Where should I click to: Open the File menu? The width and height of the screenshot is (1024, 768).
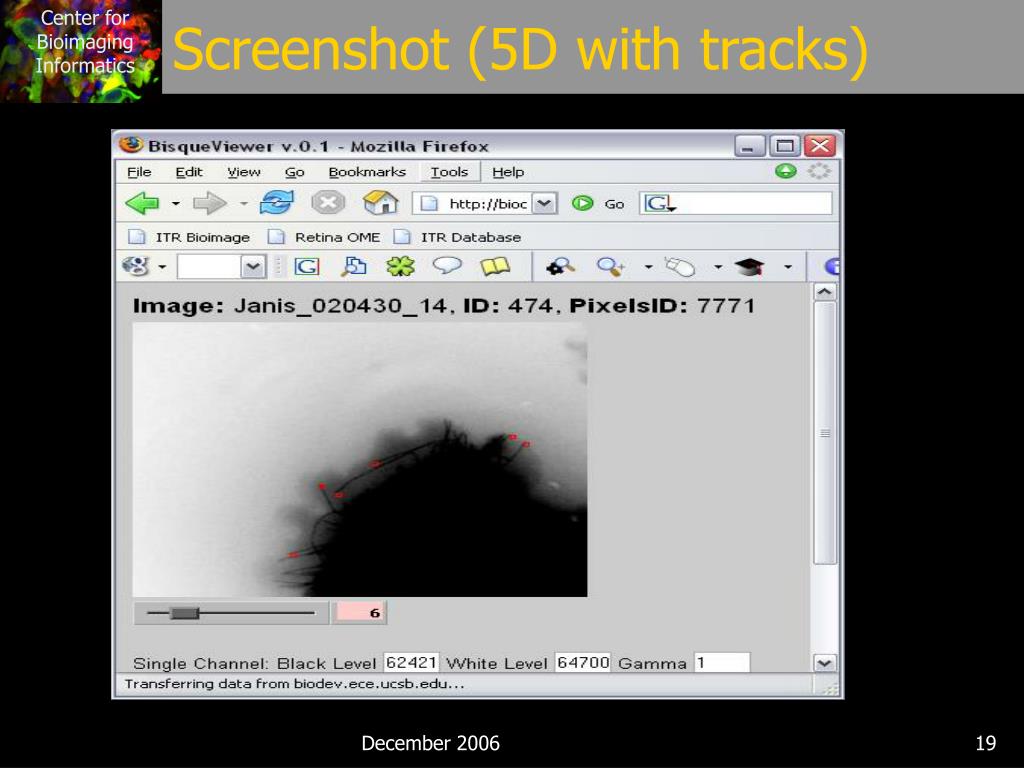[139, 172]
